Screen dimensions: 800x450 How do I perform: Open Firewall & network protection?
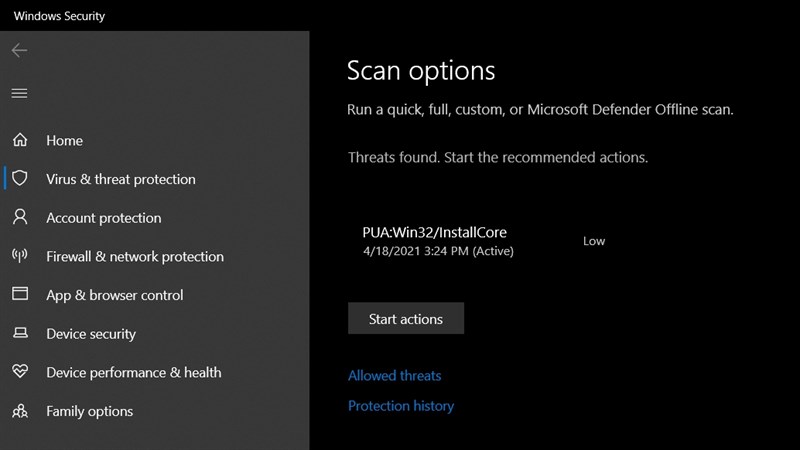135,257
